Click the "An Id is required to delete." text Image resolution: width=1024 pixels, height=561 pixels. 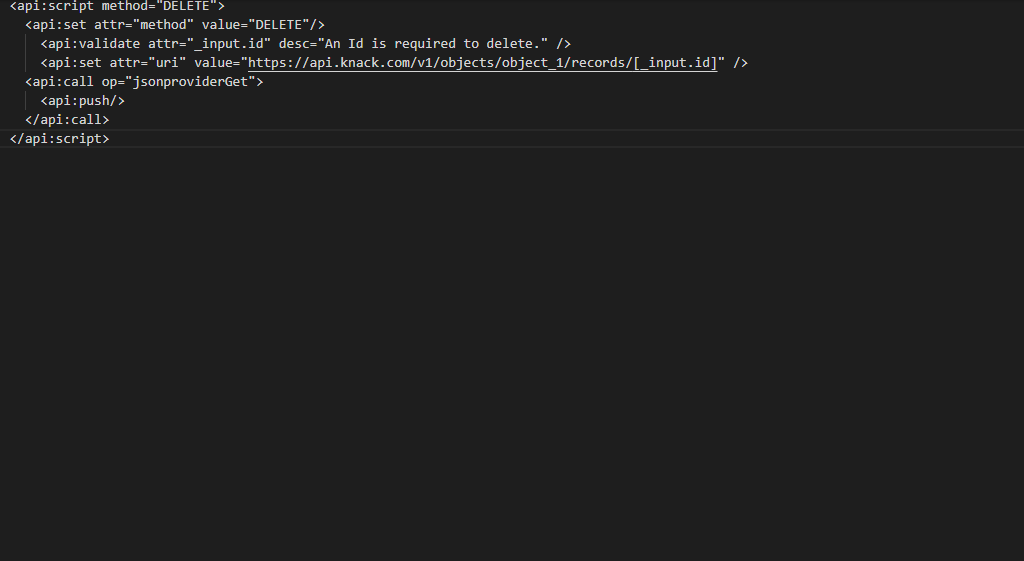[433, 44]
